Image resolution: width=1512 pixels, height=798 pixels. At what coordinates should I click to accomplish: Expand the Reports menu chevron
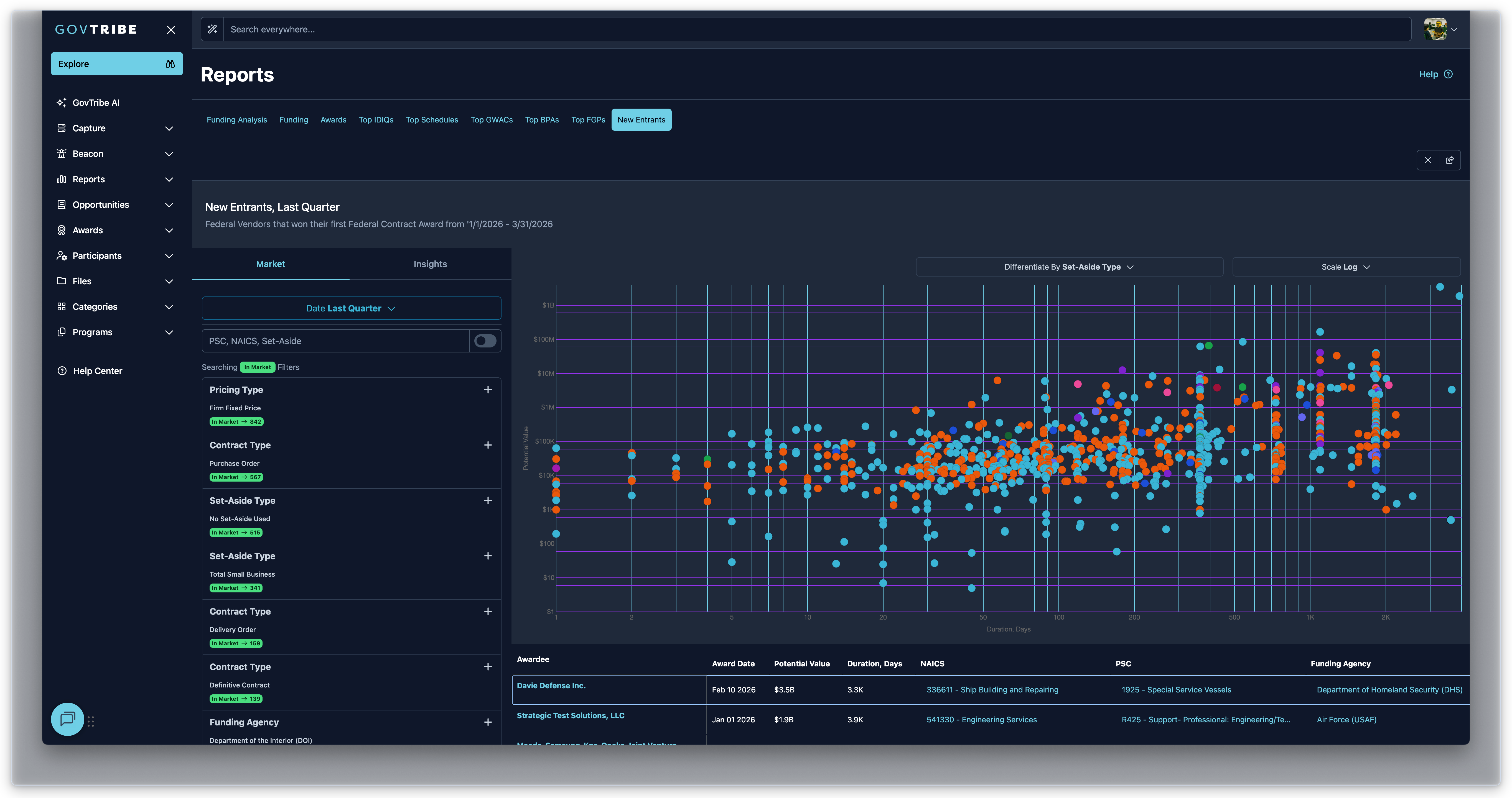point(169,180)
